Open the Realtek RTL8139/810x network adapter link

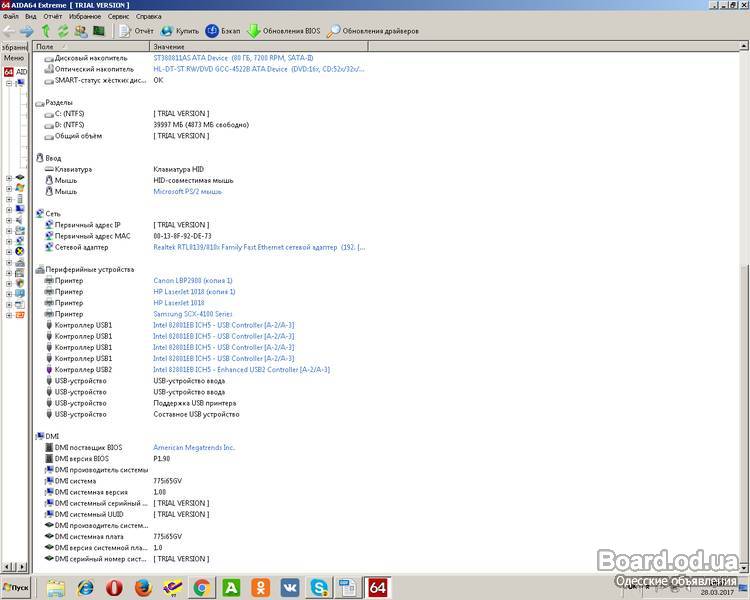pos(259,247)
